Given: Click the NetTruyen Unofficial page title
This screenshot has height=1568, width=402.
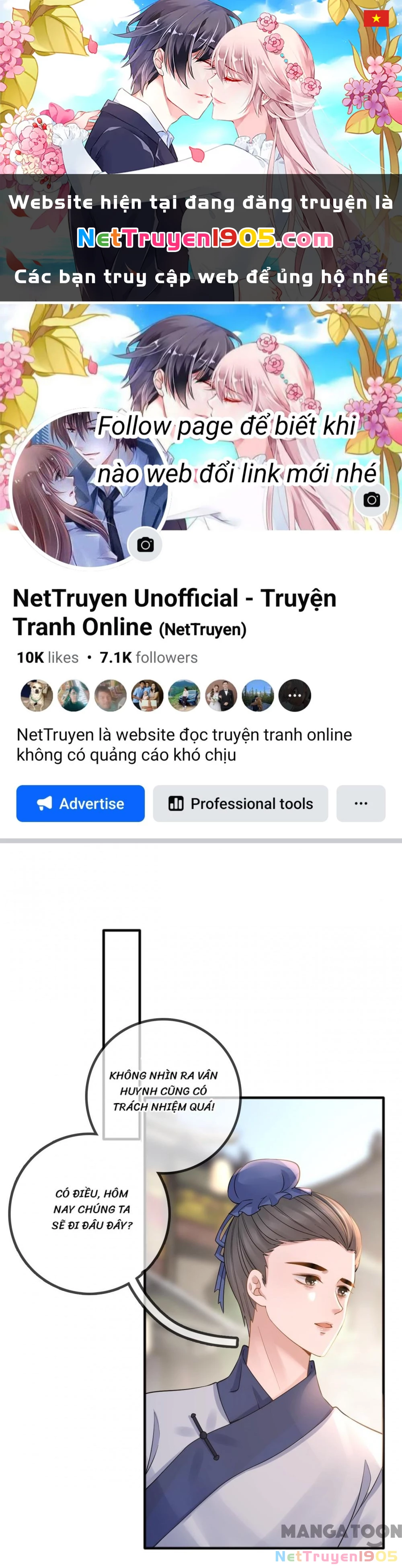Looking at the screenshot, I should [174, 612].
